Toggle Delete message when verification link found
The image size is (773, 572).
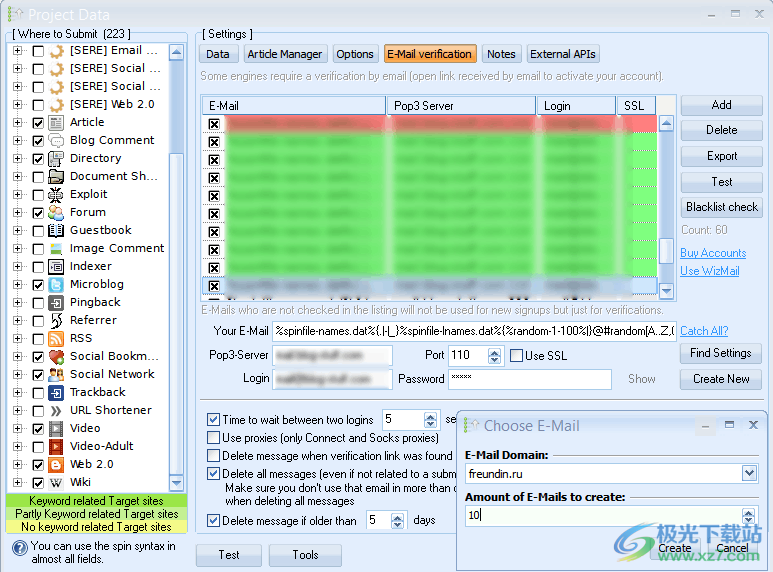pyautogui.click(x=213, y=455)
